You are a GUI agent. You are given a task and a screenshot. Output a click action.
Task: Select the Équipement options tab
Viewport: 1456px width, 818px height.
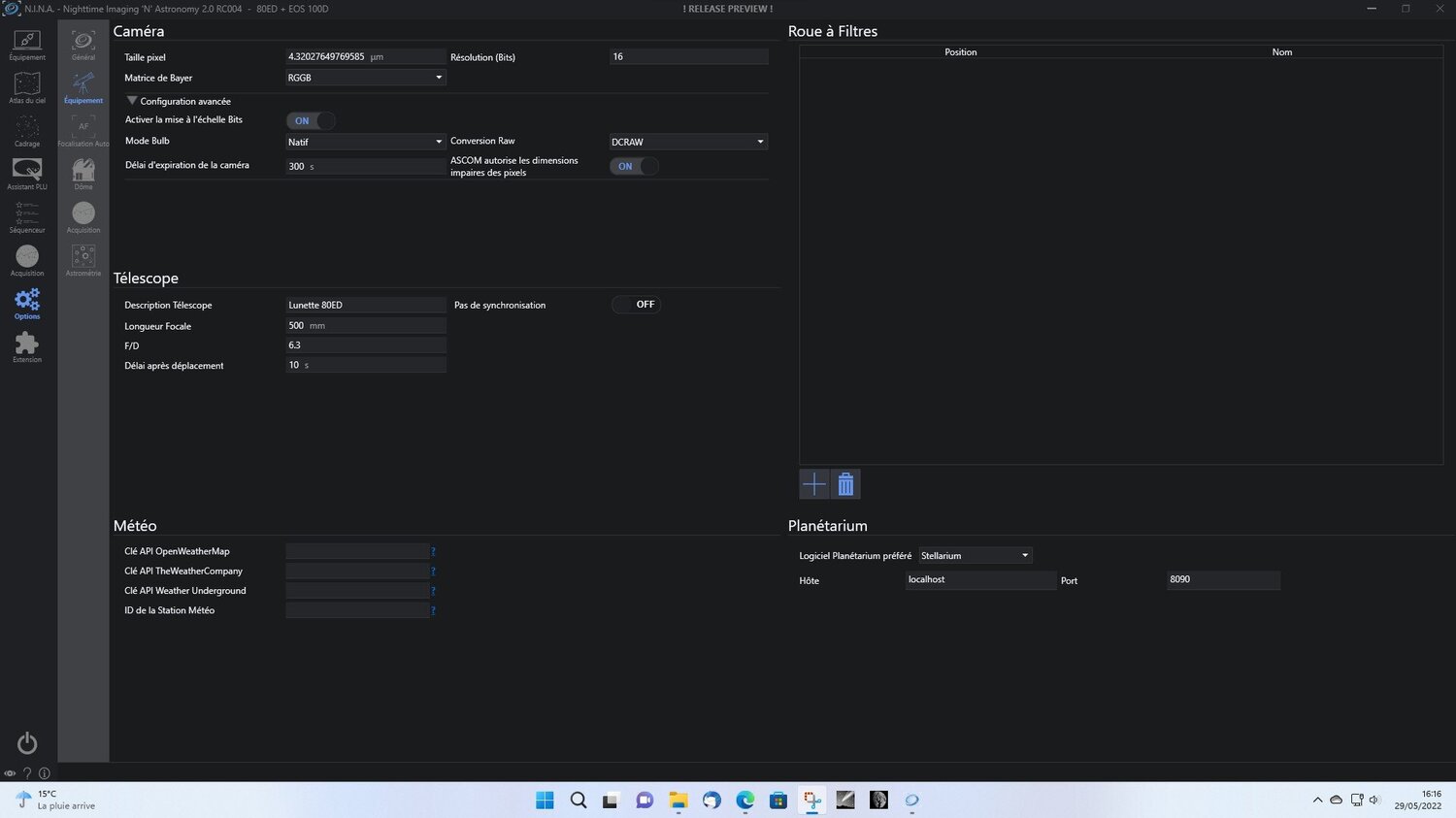coord(83,88)
